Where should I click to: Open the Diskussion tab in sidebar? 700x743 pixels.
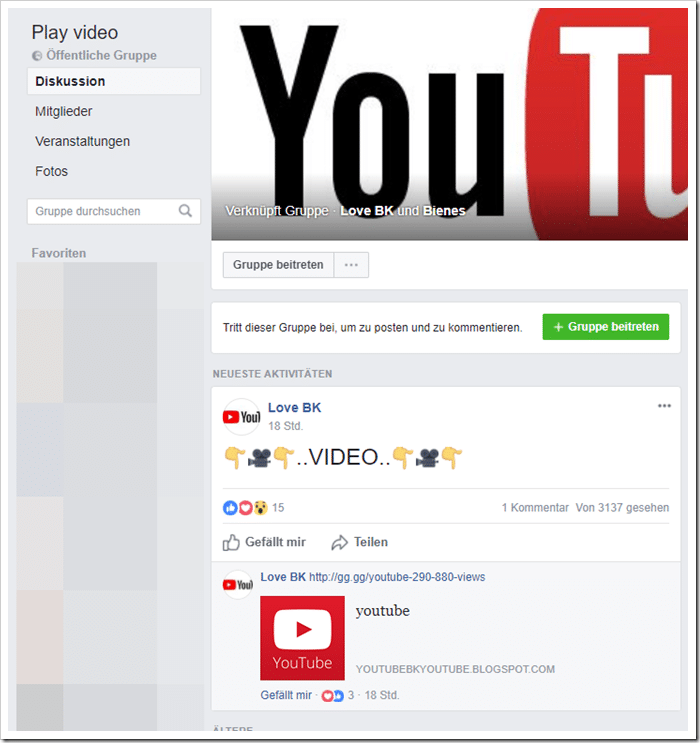(x=114, y=81)
